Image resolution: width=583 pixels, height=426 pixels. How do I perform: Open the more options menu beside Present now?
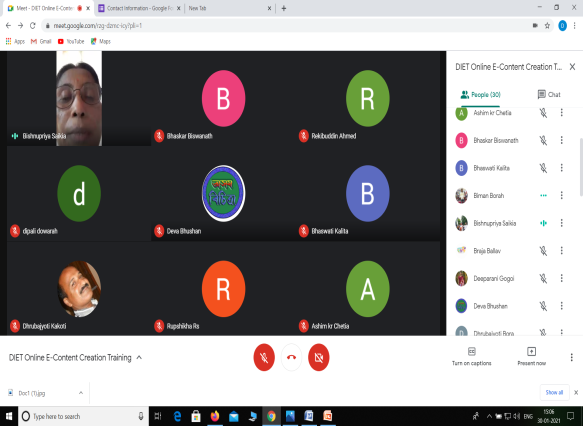point(571,357)
